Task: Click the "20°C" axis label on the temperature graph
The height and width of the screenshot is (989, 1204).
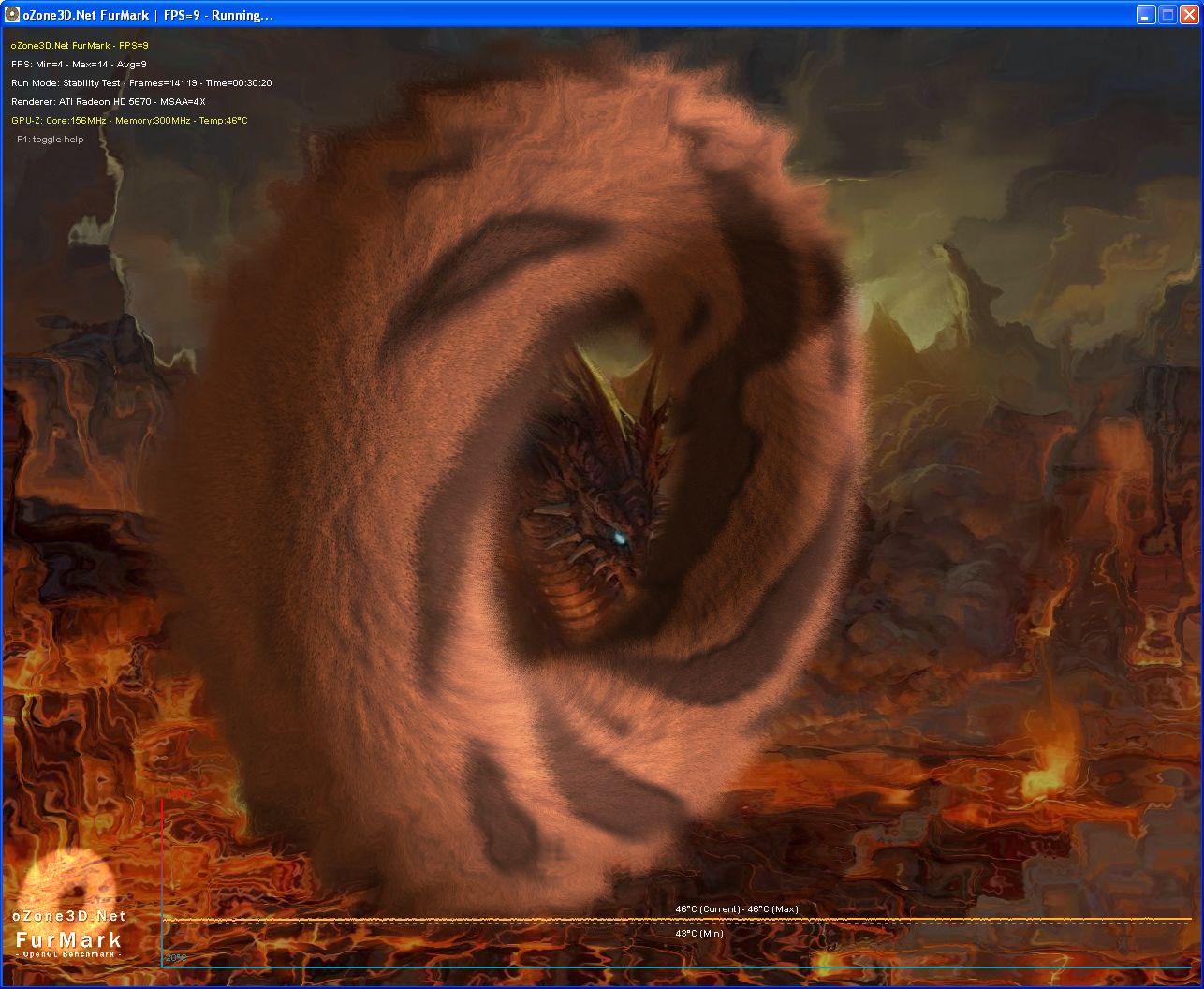Action: coord(176,958)
